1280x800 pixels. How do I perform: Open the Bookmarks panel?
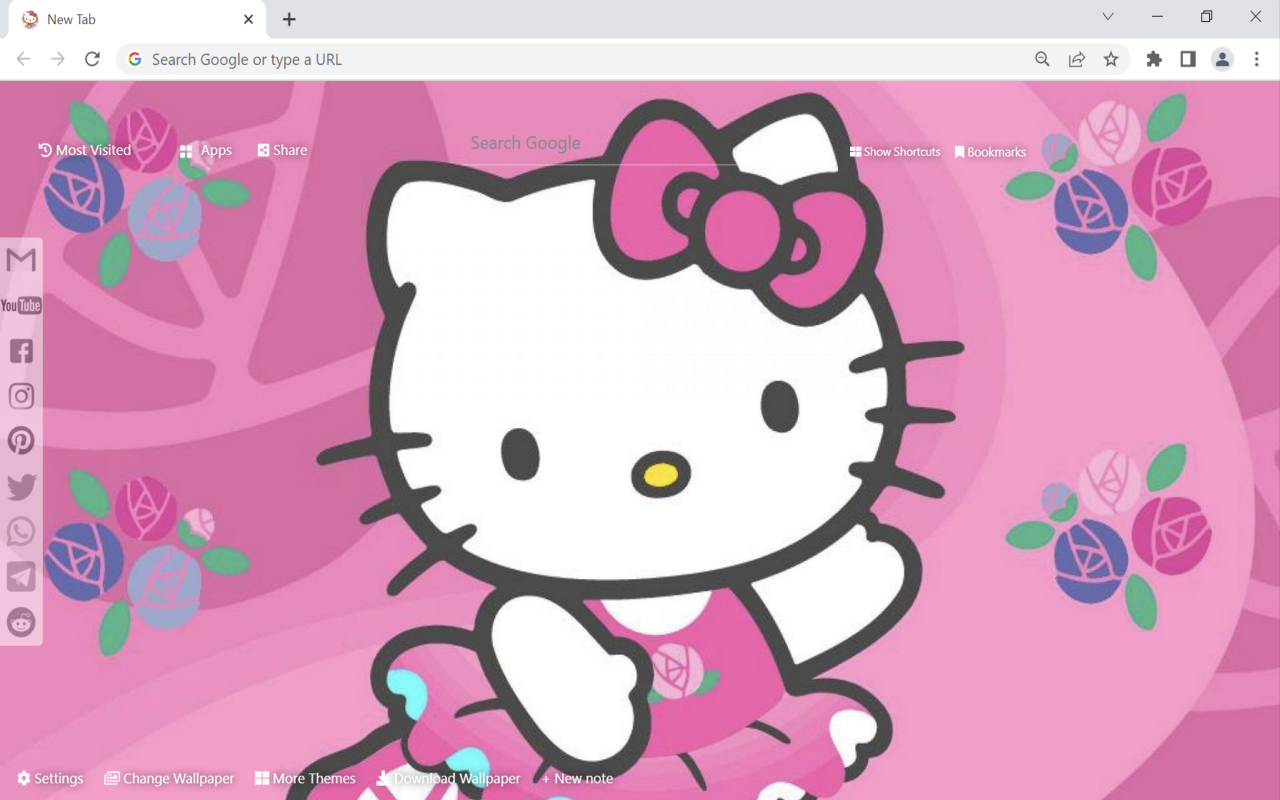tap(990, 152)
